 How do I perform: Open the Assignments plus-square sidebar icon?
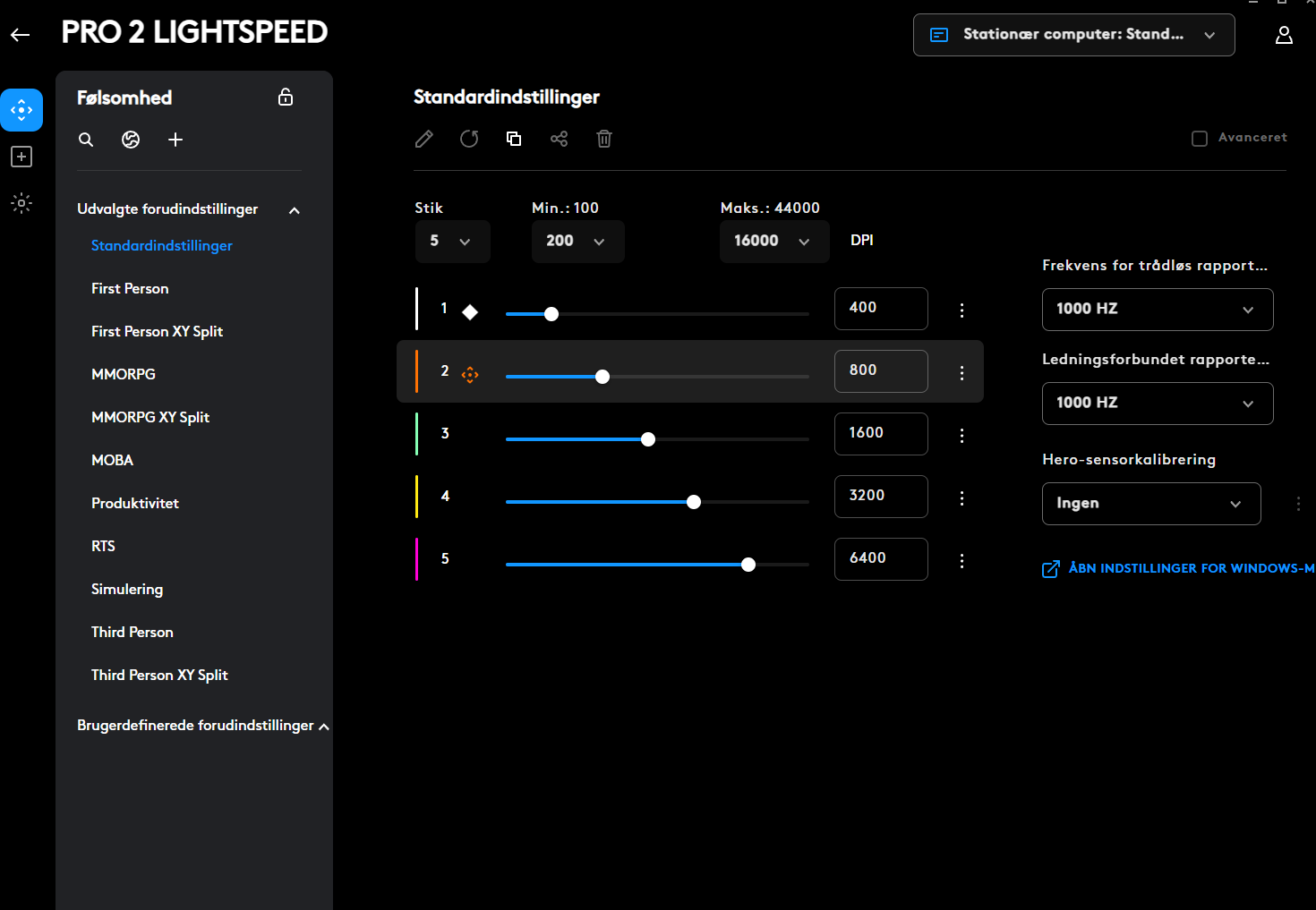21,157
